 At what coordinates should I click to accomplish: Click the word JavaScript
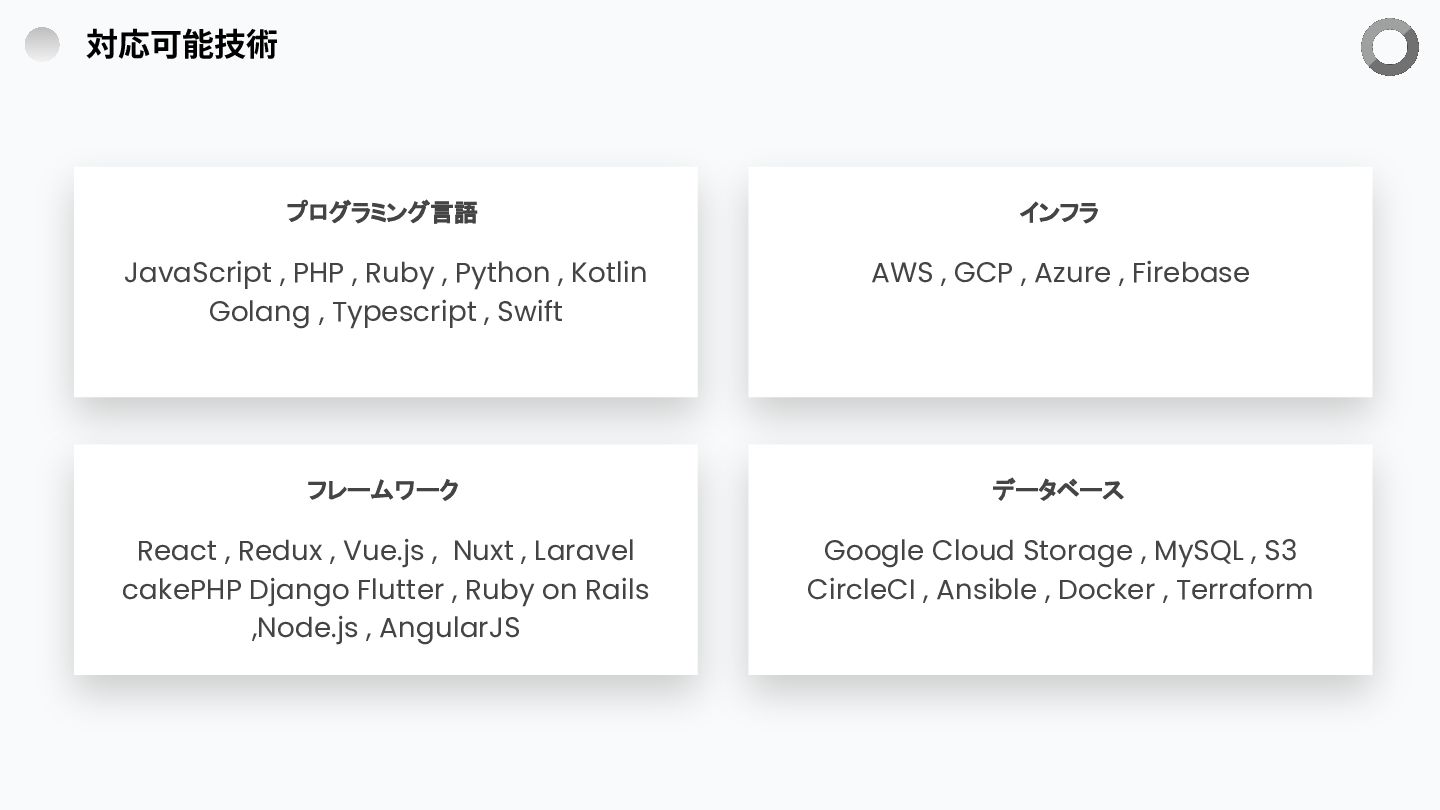click(x=197, y=273)
